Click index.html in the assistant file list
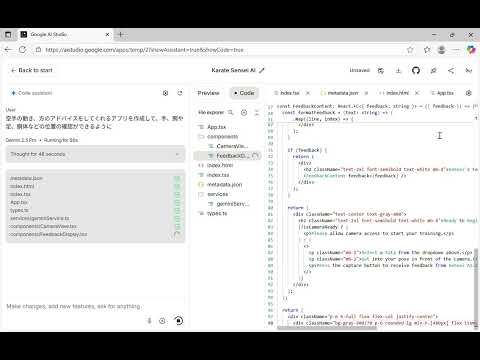The height and width of the screenshot is (360, 480). click(x=22, y=186)
